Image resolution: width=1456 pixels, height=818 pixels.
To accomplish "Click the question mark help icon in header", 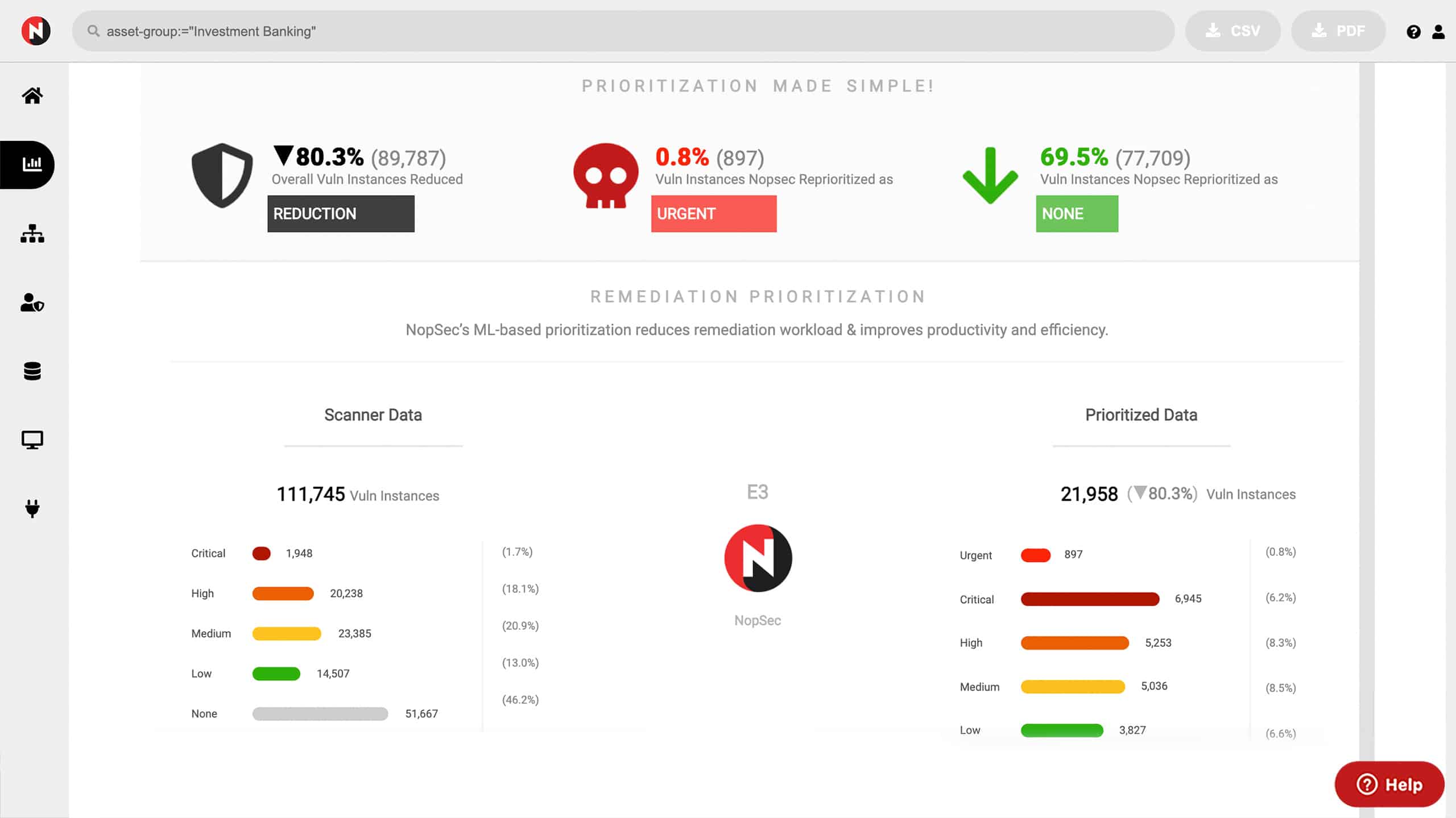I will click(x=1413, y=32).
